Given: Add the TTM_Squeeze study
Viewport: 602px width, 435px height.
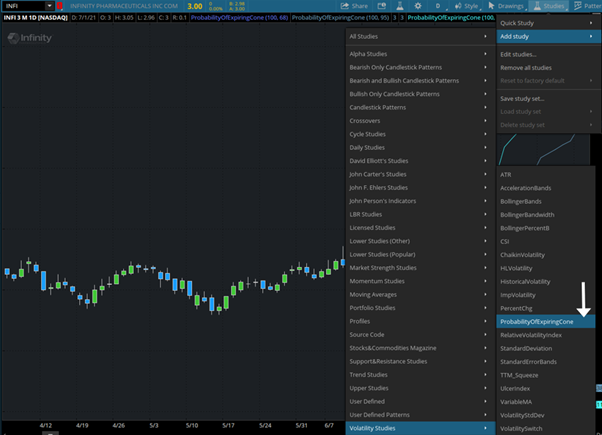Looking at the screenshot, I should tap(546, 375).
